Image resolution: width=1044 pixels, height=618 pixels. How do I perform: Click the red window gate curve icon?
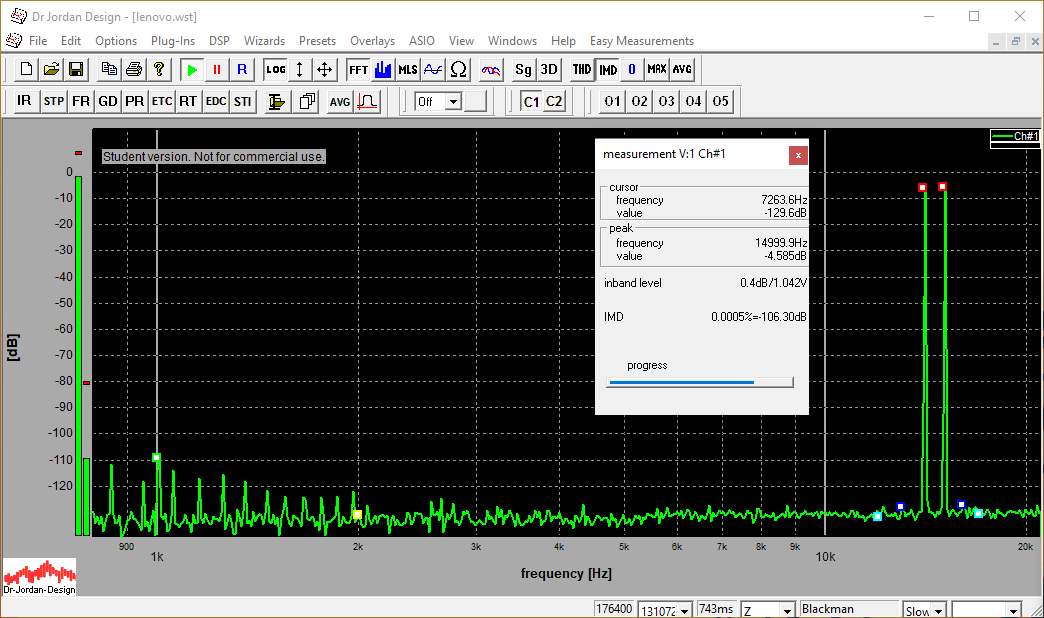[x=368, y=101]
